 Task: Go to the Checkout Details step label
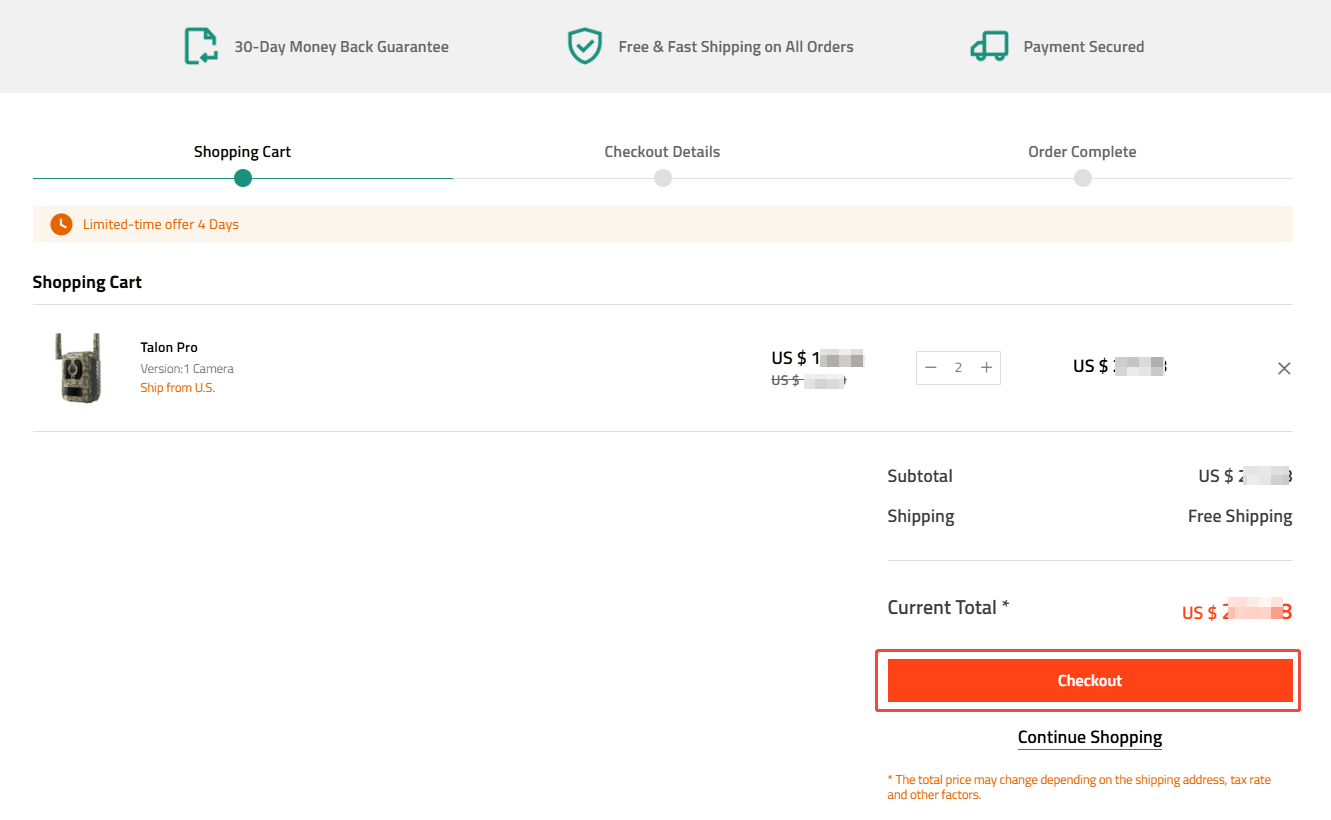[x=662, y=152]
